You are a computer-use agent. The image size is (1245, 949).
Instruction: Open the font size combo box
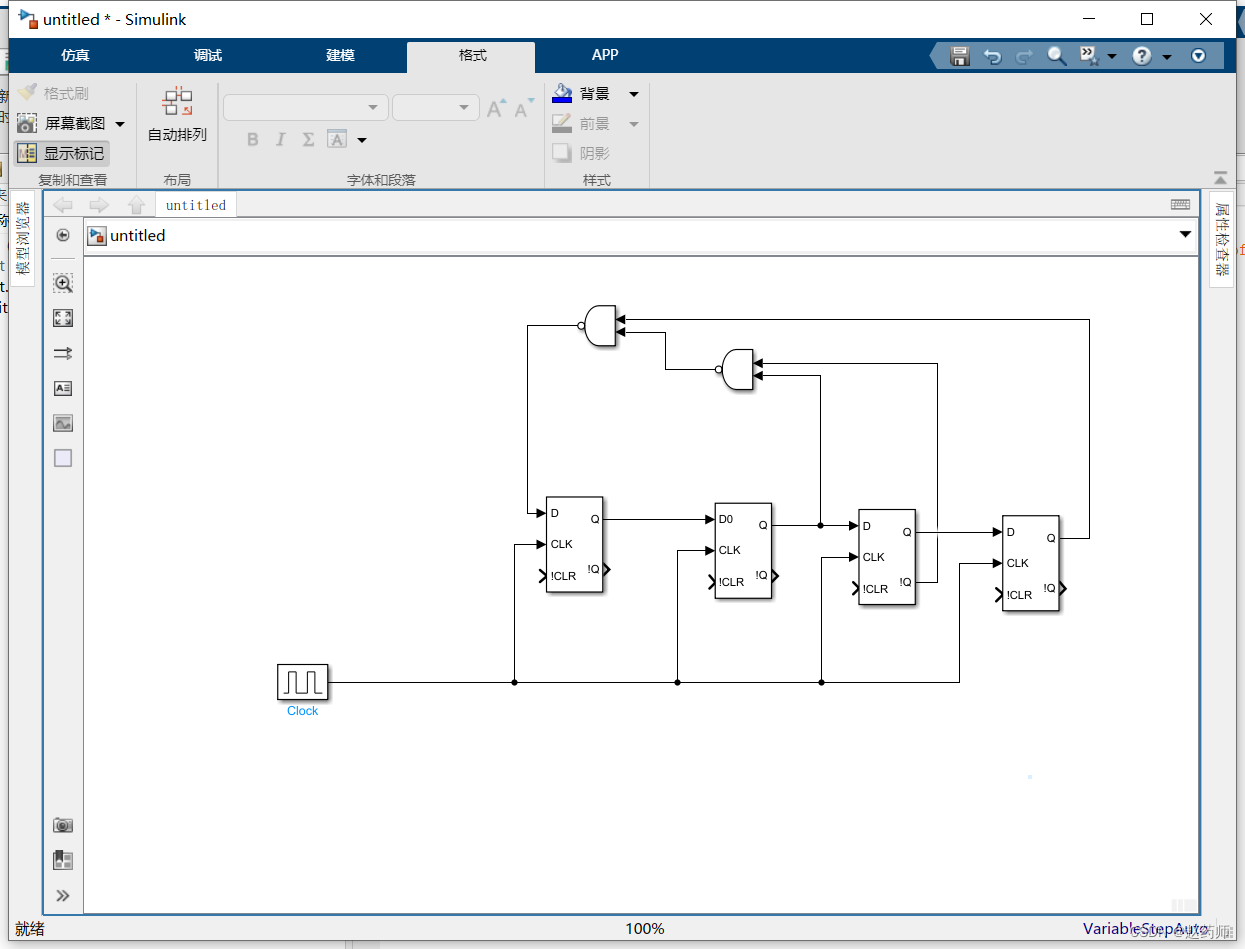coord(436,107)
